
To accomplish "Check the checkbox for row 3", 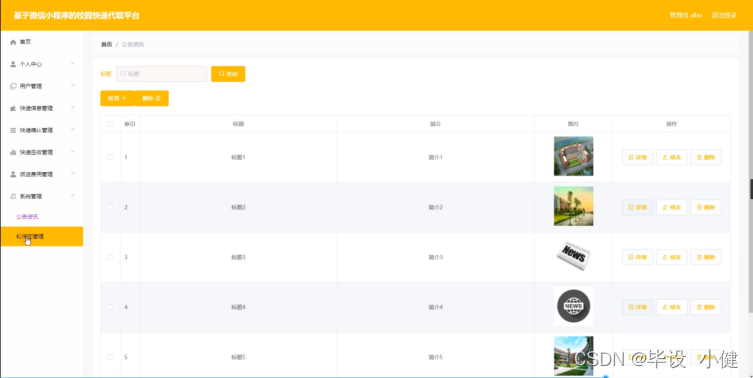I will [110, 257].
